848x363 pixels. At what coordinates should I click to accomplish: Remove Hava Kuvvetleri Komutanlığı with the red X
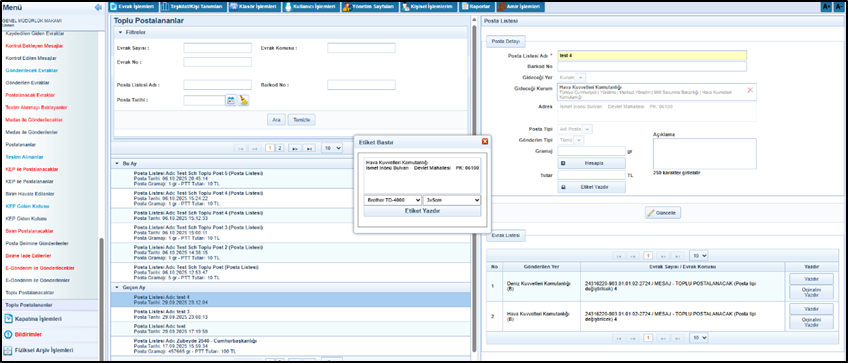click(x=750, y=90)
